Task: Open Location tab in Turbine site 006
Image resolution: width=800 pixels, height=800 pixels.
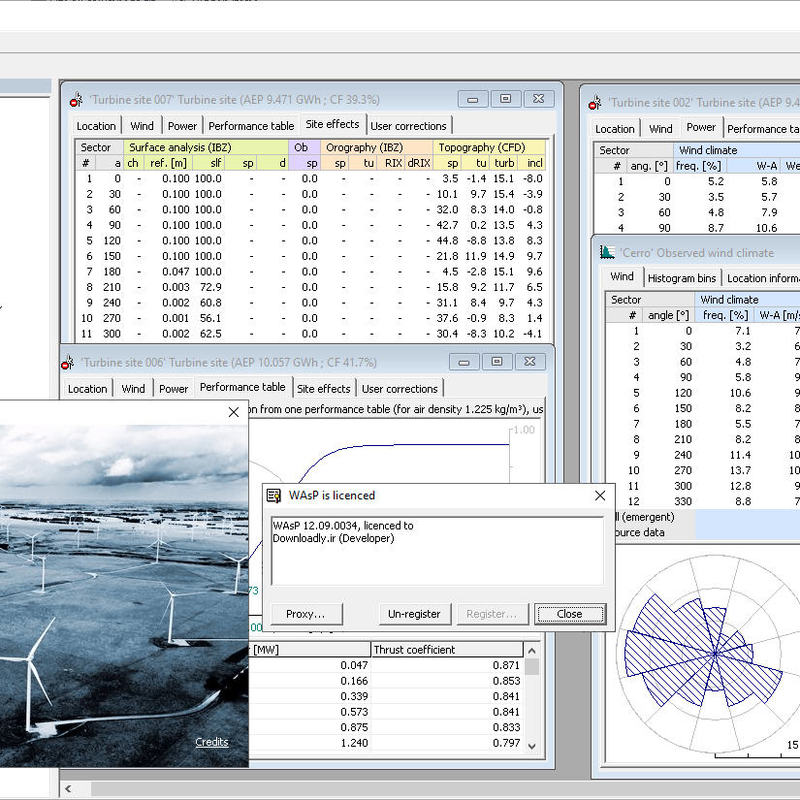Action: [87, 389]
